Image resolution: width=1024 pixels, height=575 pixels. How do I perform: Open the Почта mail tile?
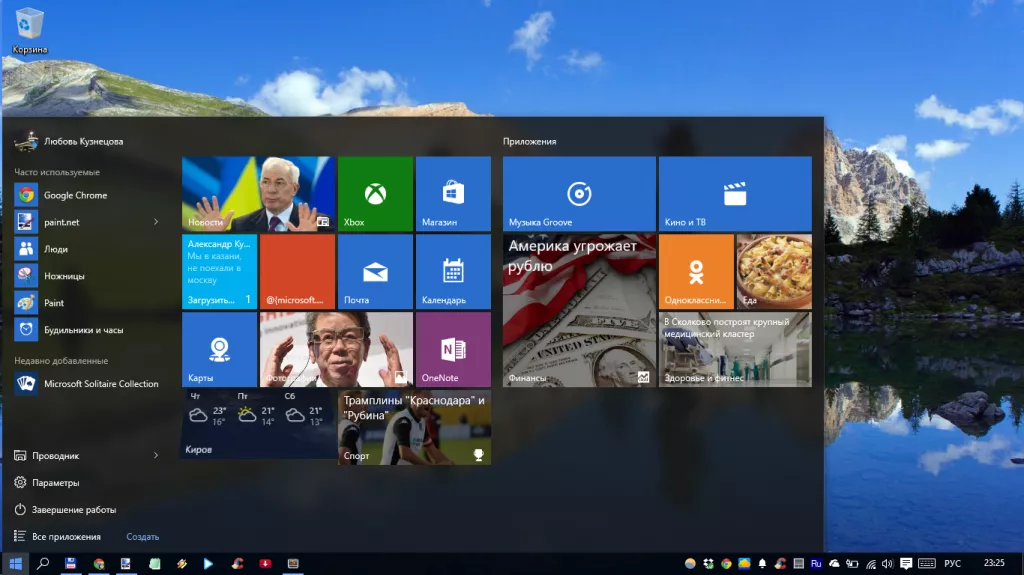pyautogui.click(x=375, y=271)
